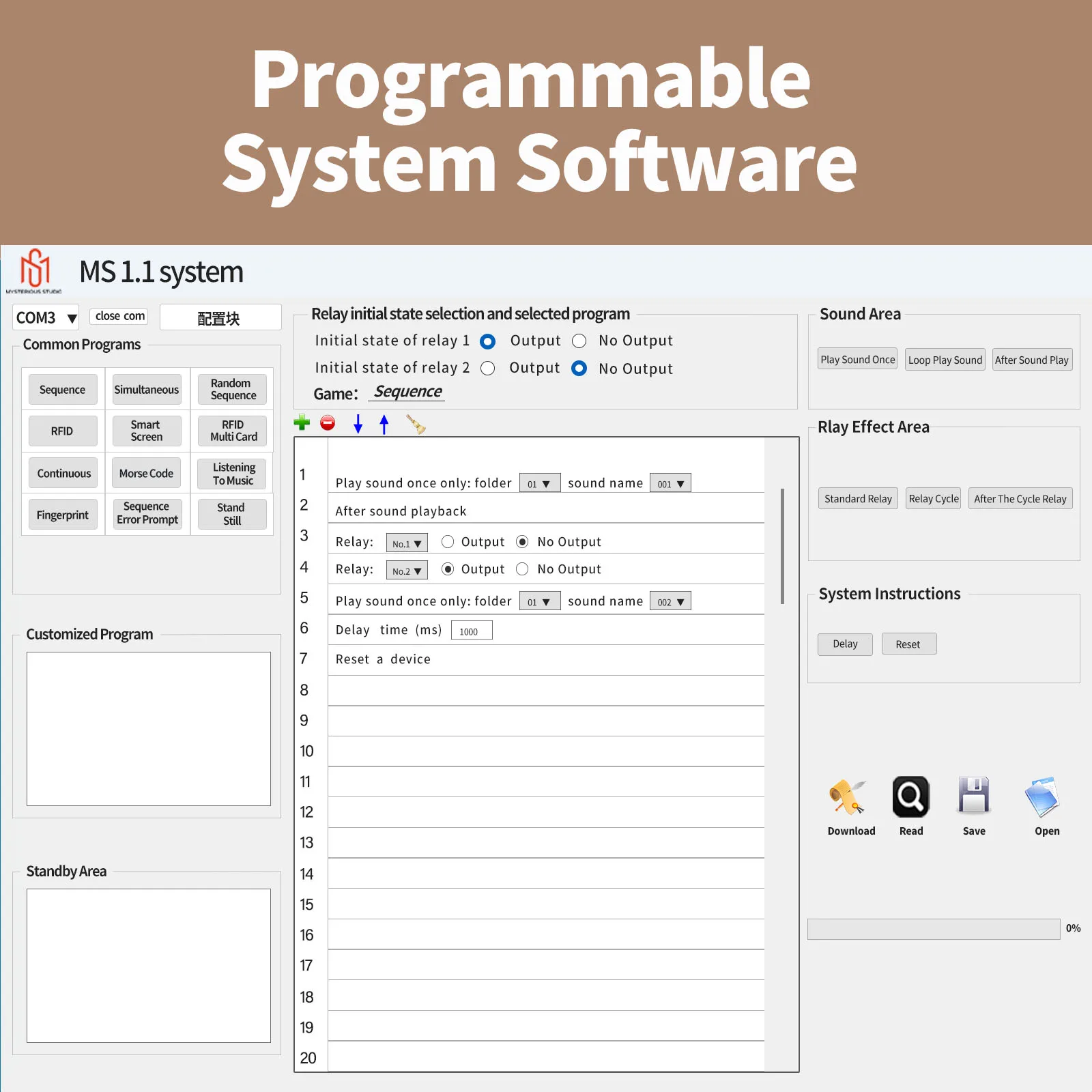Click the 配置块 button

(x=220, y=317)
